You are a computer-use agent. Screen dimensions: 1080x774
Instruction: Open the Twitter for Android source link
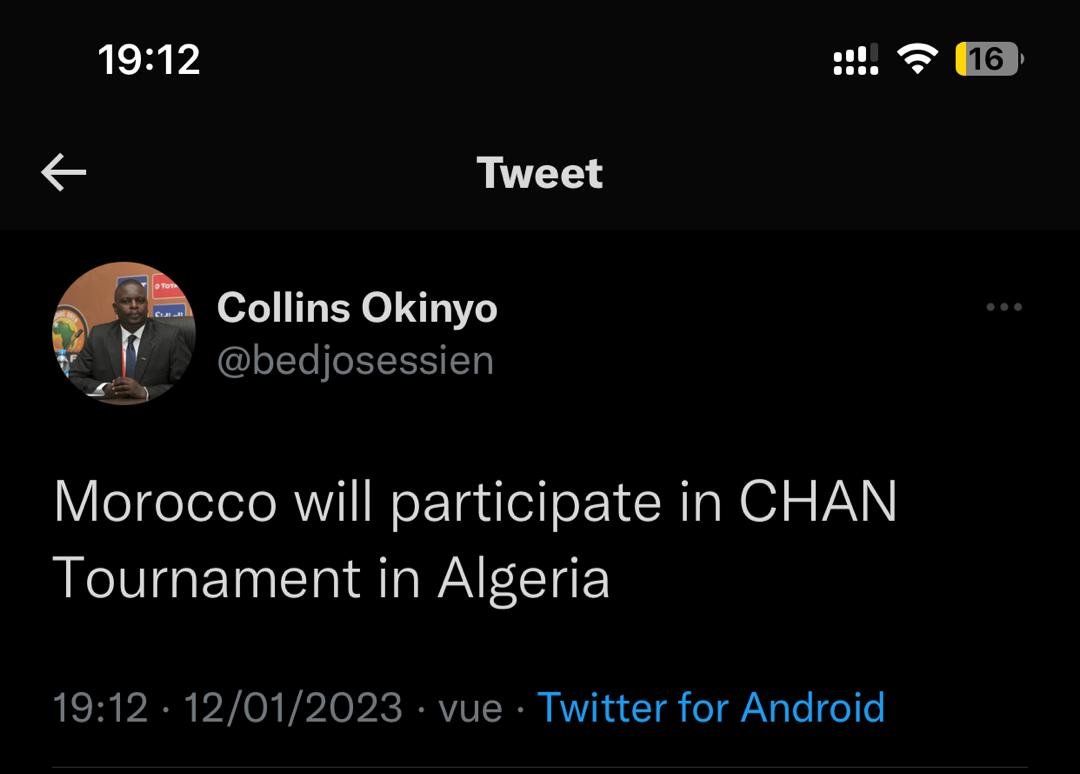pyautogui.click(x=711, y=707)
